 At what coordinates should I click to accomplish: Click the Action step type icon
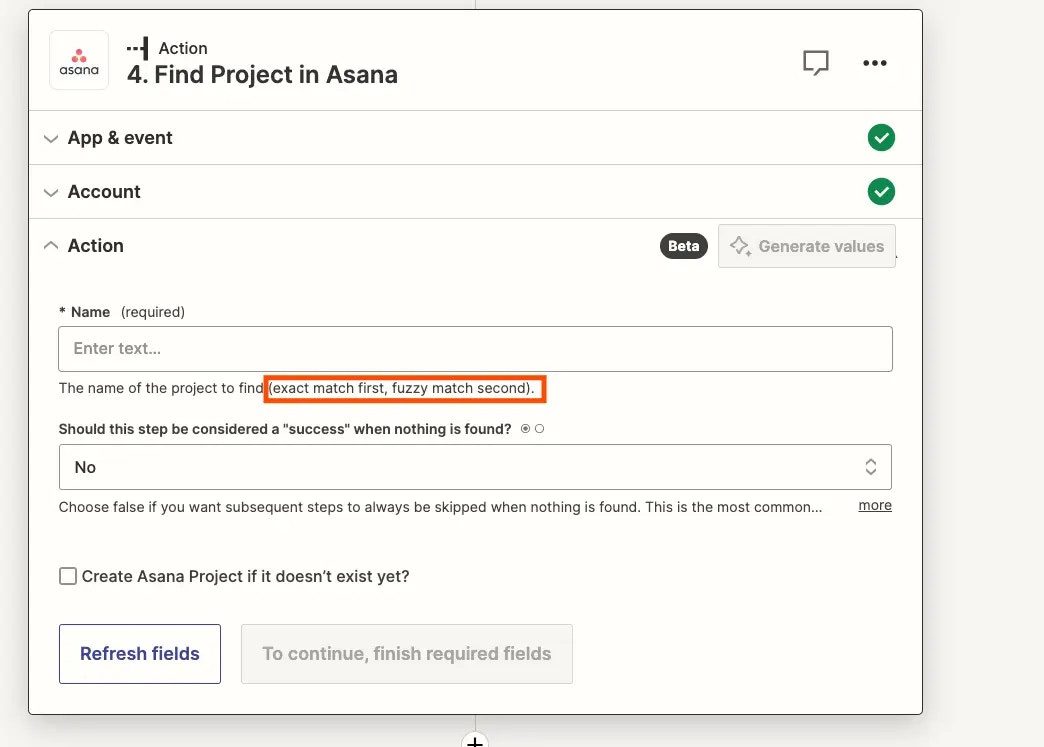click(x=138, y=49)
